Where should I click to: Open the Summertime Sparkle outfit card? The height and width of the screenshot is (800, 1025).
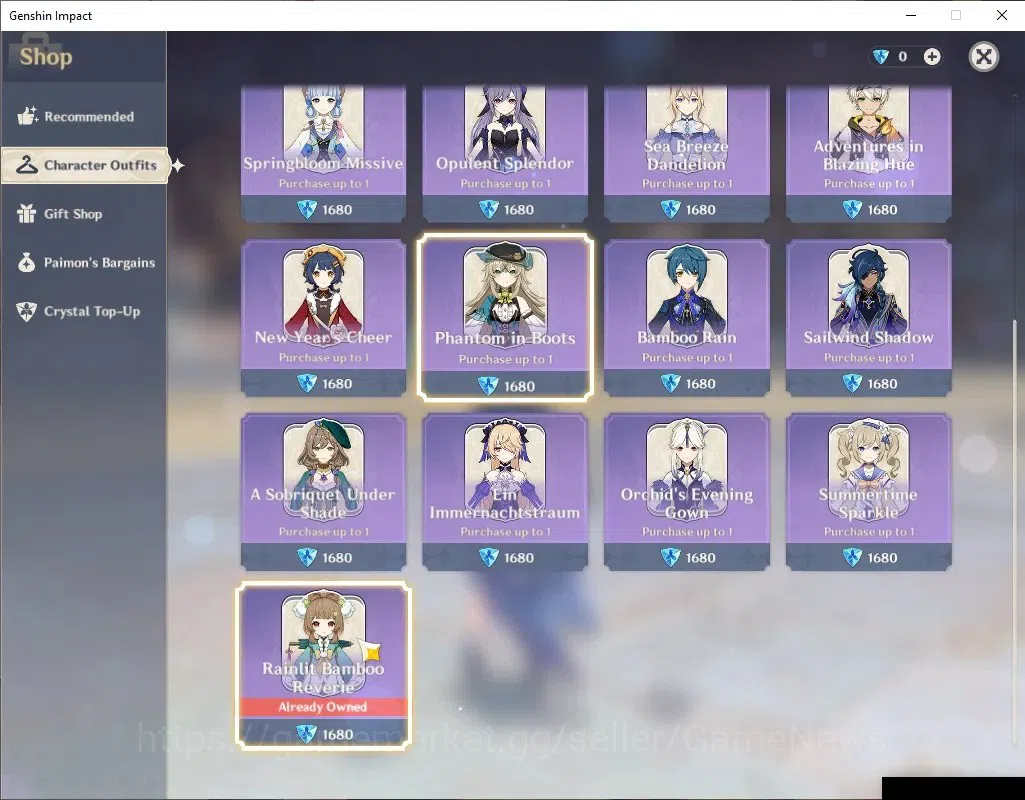(x=868, y=492)
